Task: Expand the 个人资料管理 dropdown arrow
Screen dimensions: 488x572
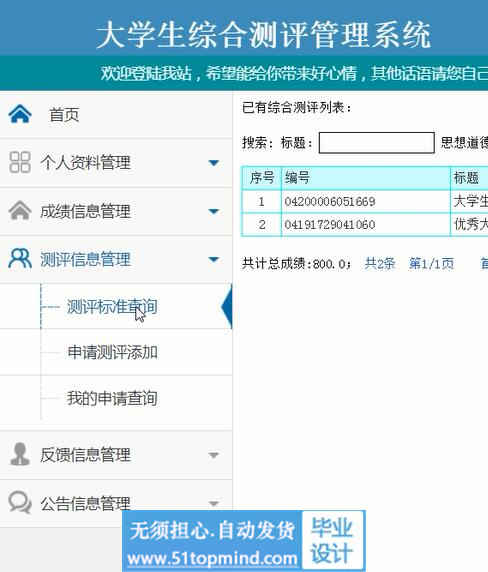Action: (x=214, y=163)
